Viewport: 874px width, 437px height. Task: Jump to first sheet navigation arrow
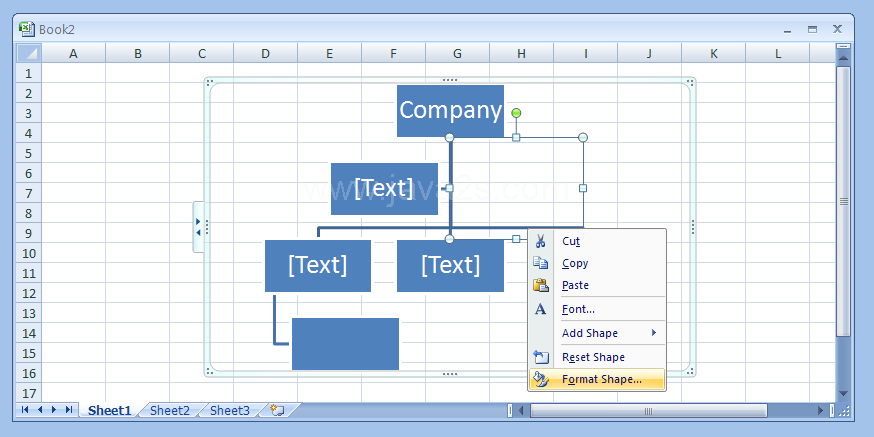[25, 410]
